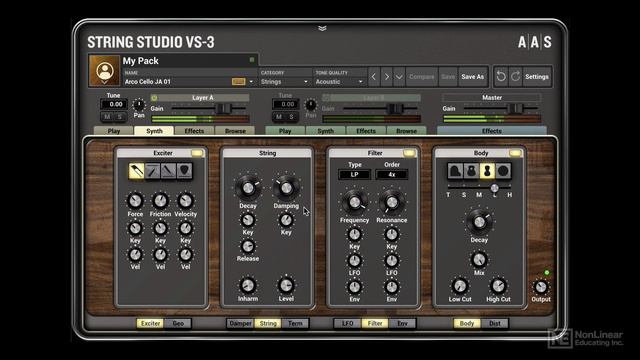Screen dimensions: 640x360
Task: Toggle Layer A power button
Action: coord(154,98)
